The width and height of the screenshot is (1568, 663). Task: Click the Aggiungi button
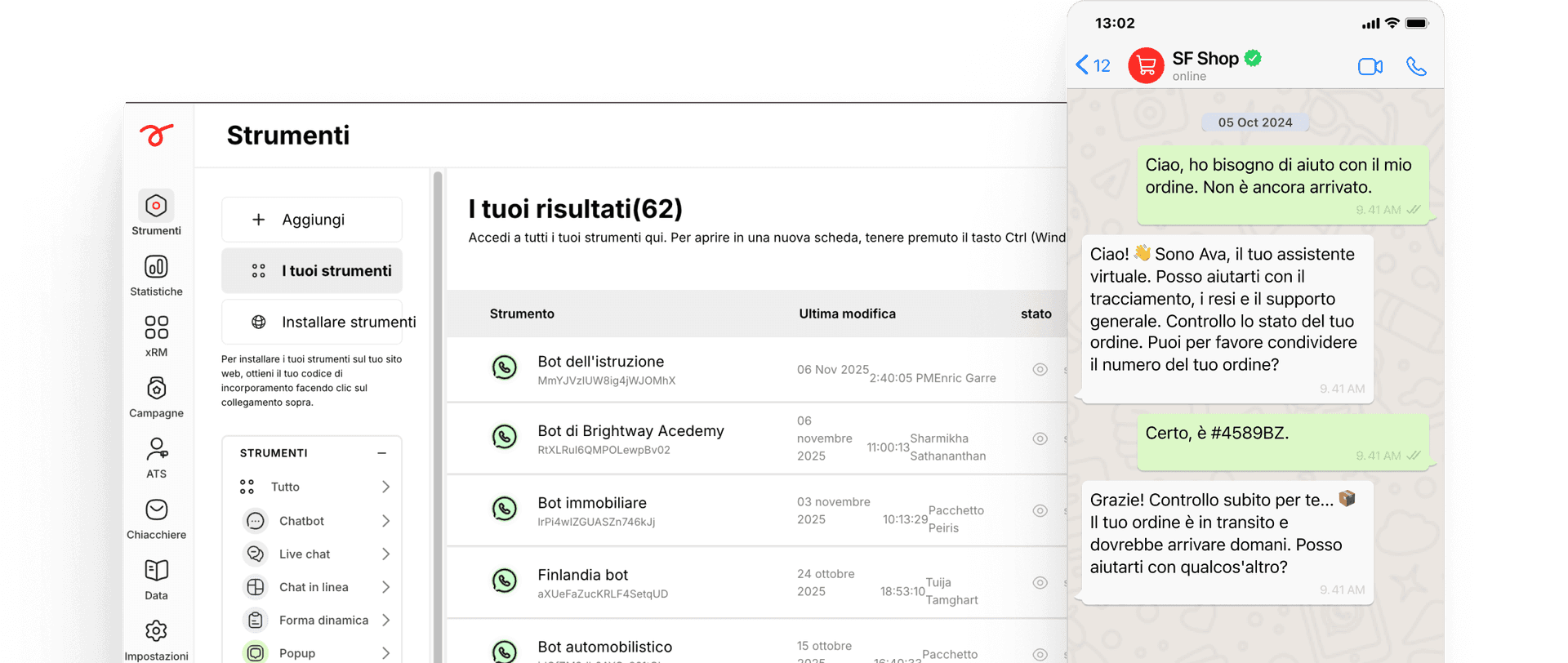coord(312,220)
